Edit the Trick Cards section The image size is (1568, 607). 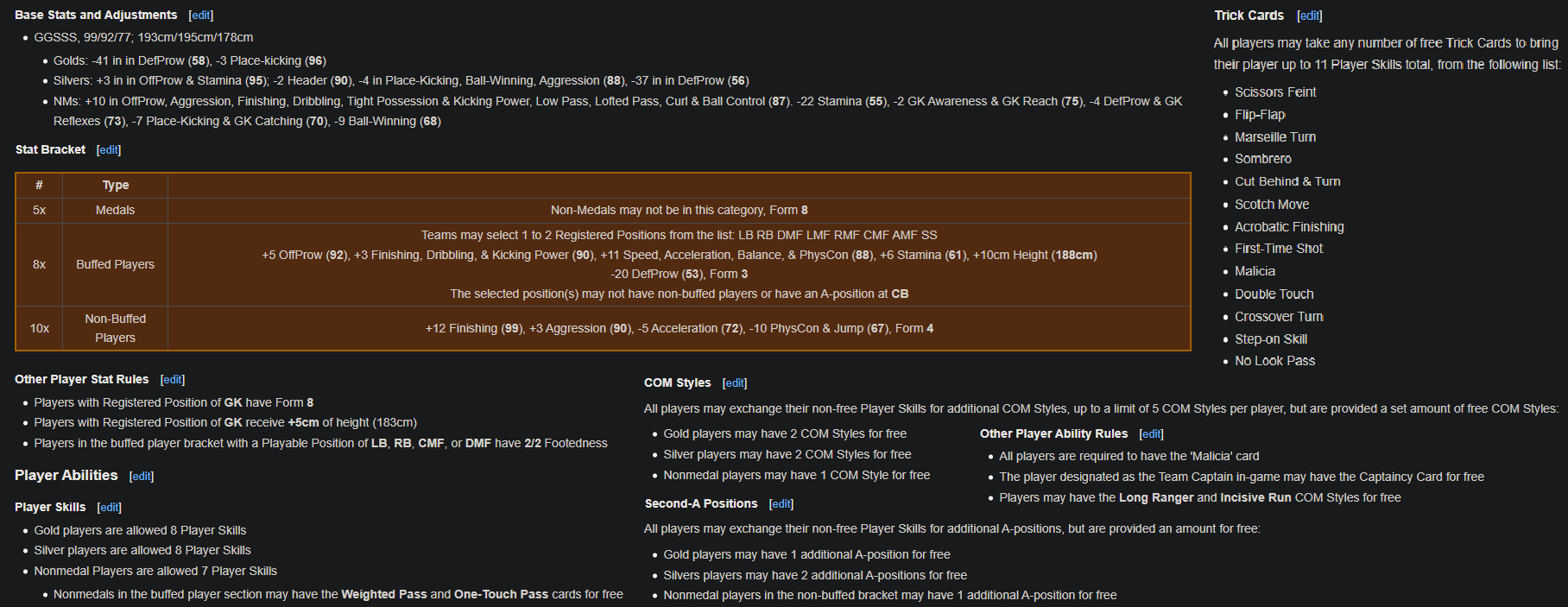click(1309, 16)
